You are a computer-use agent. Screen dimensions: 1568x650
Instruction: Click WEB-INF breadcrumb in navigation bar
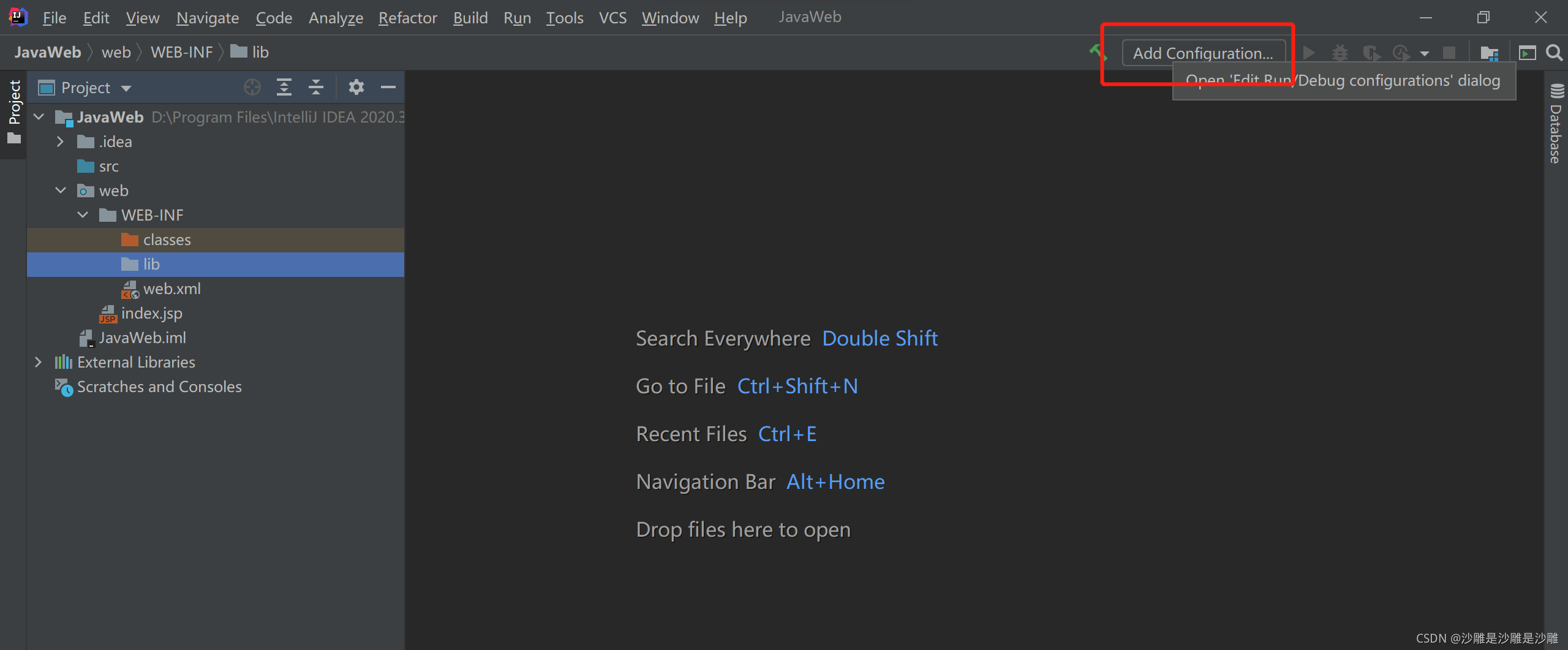pyautogui.click(x=181, y=53)
